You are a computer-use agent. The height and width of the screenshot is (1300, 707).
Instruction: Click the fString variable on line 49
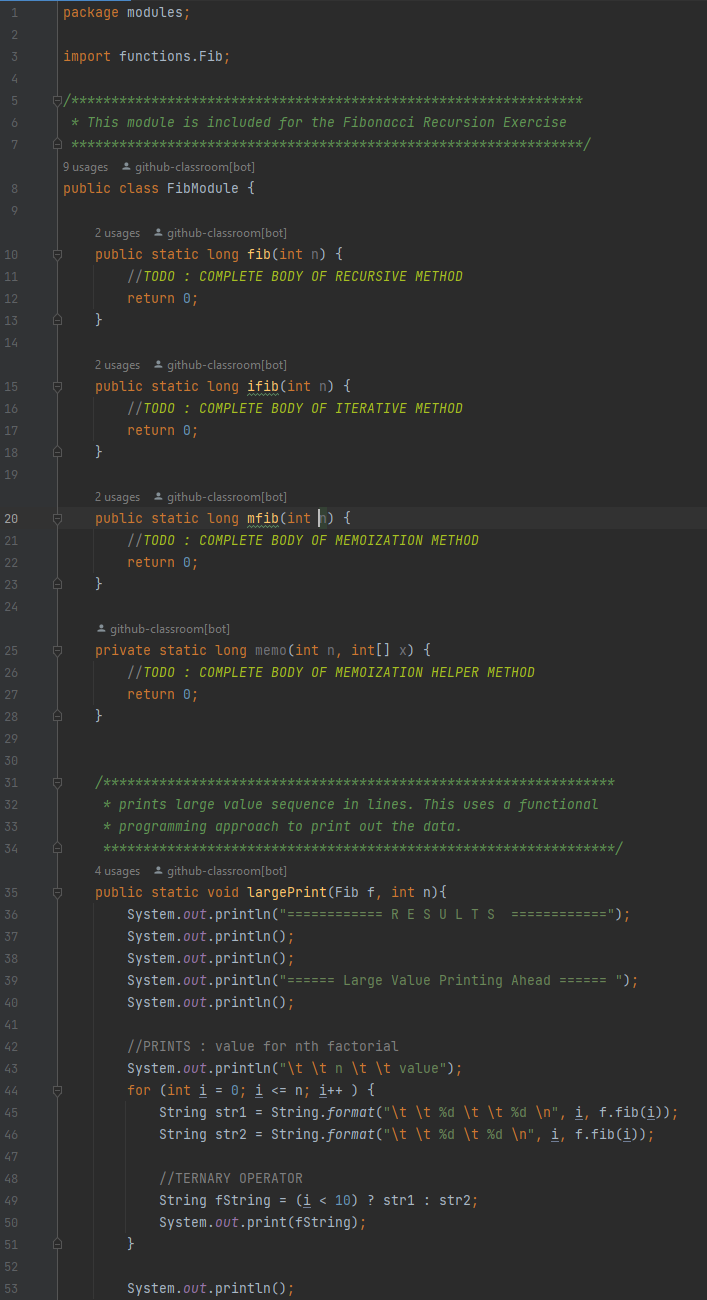coord(243,1200)
